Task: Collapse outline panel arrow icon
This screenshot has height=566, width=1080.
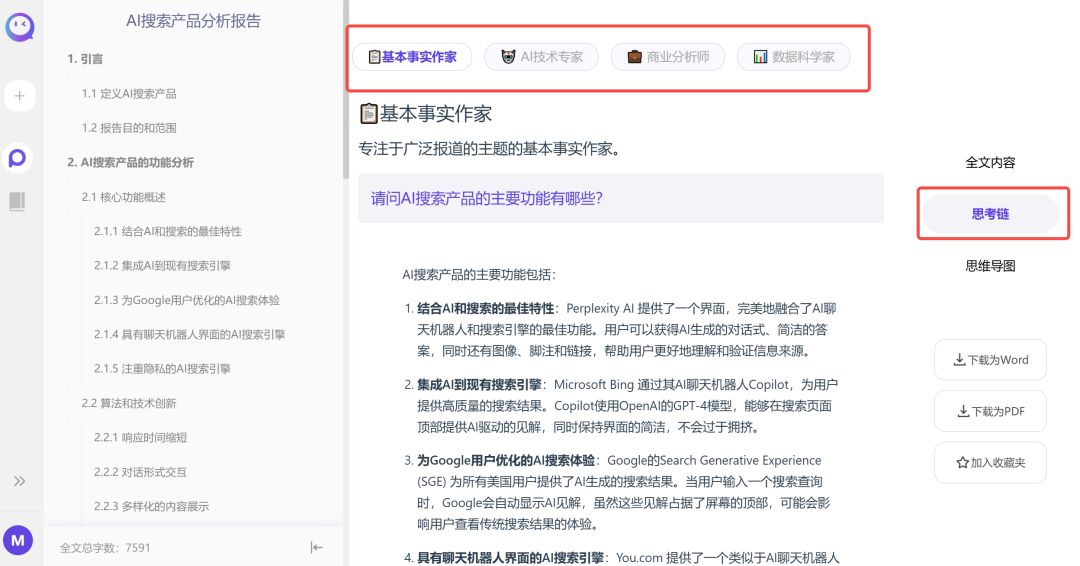Action: pyautogui.click(x=316, y=547)
